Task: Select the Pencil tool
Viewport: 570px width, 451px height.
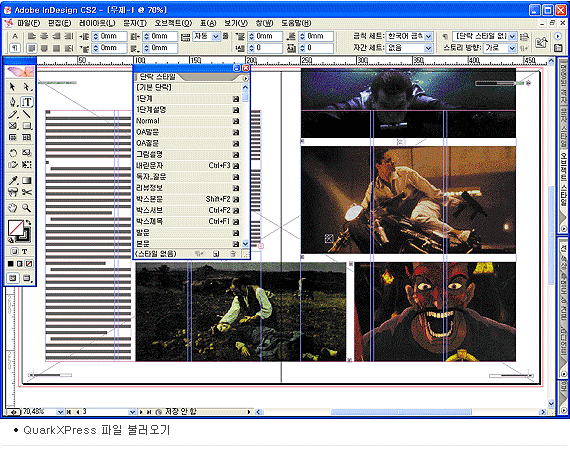Action: point(13,114)
